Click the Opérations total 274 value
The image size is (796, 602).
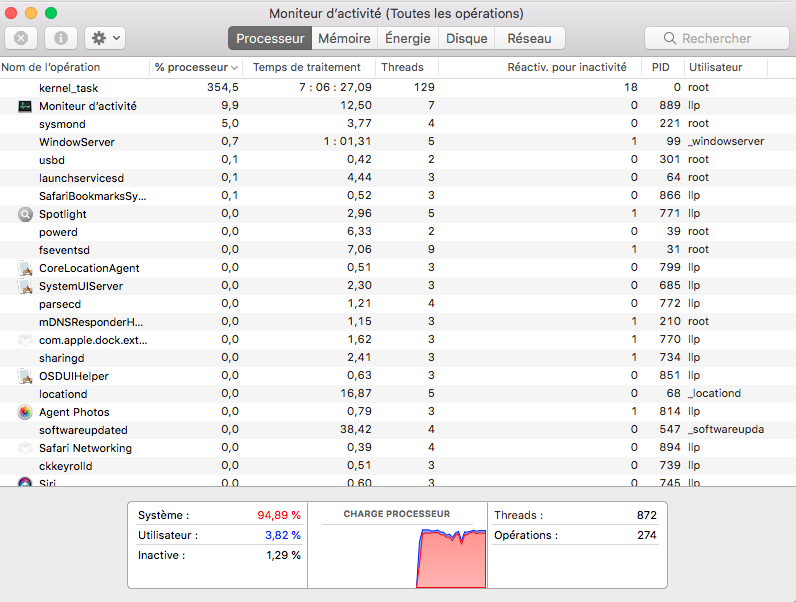[x=647, y=535]
